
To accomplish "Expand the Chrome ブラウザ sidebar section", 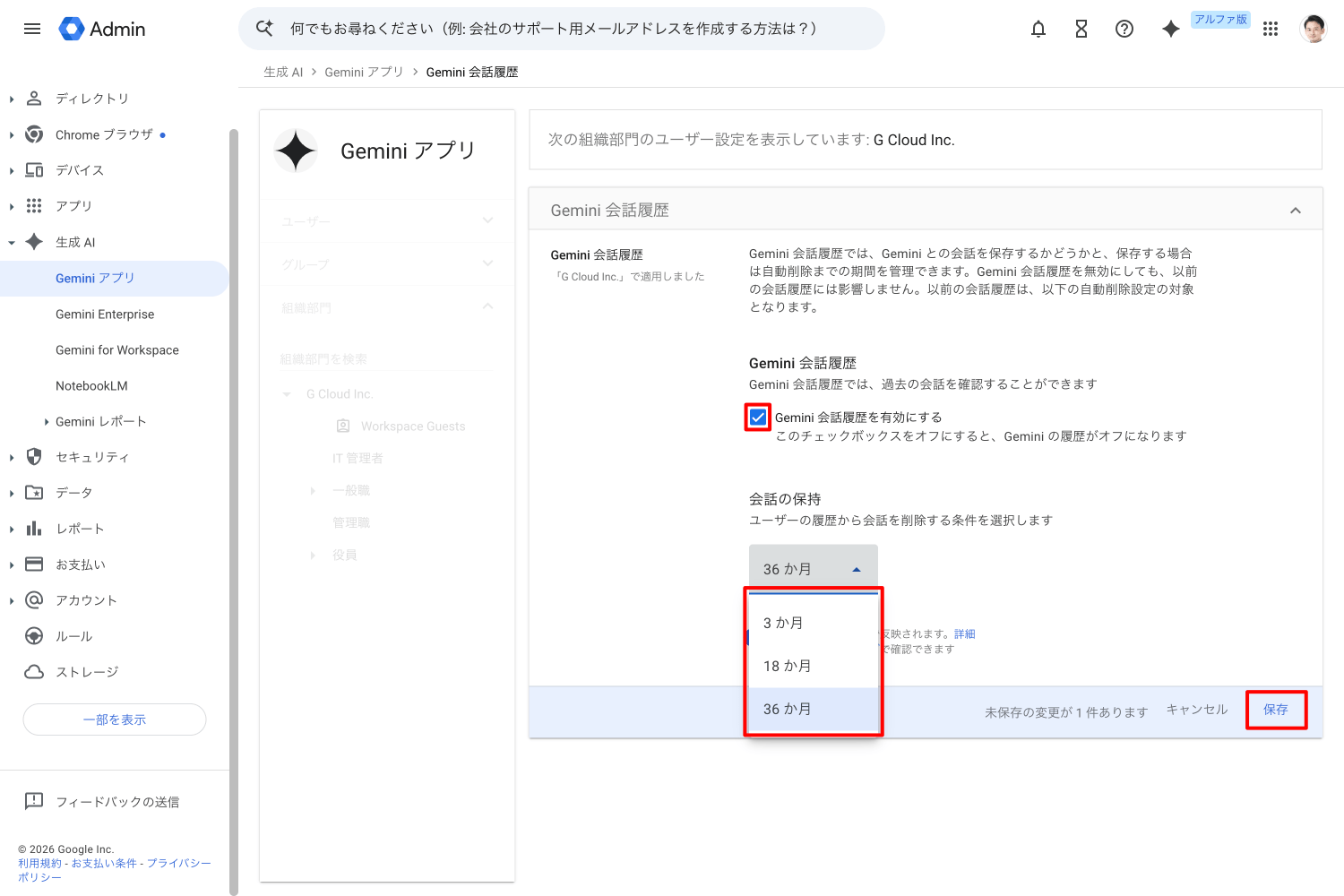I will click(12, 135).
